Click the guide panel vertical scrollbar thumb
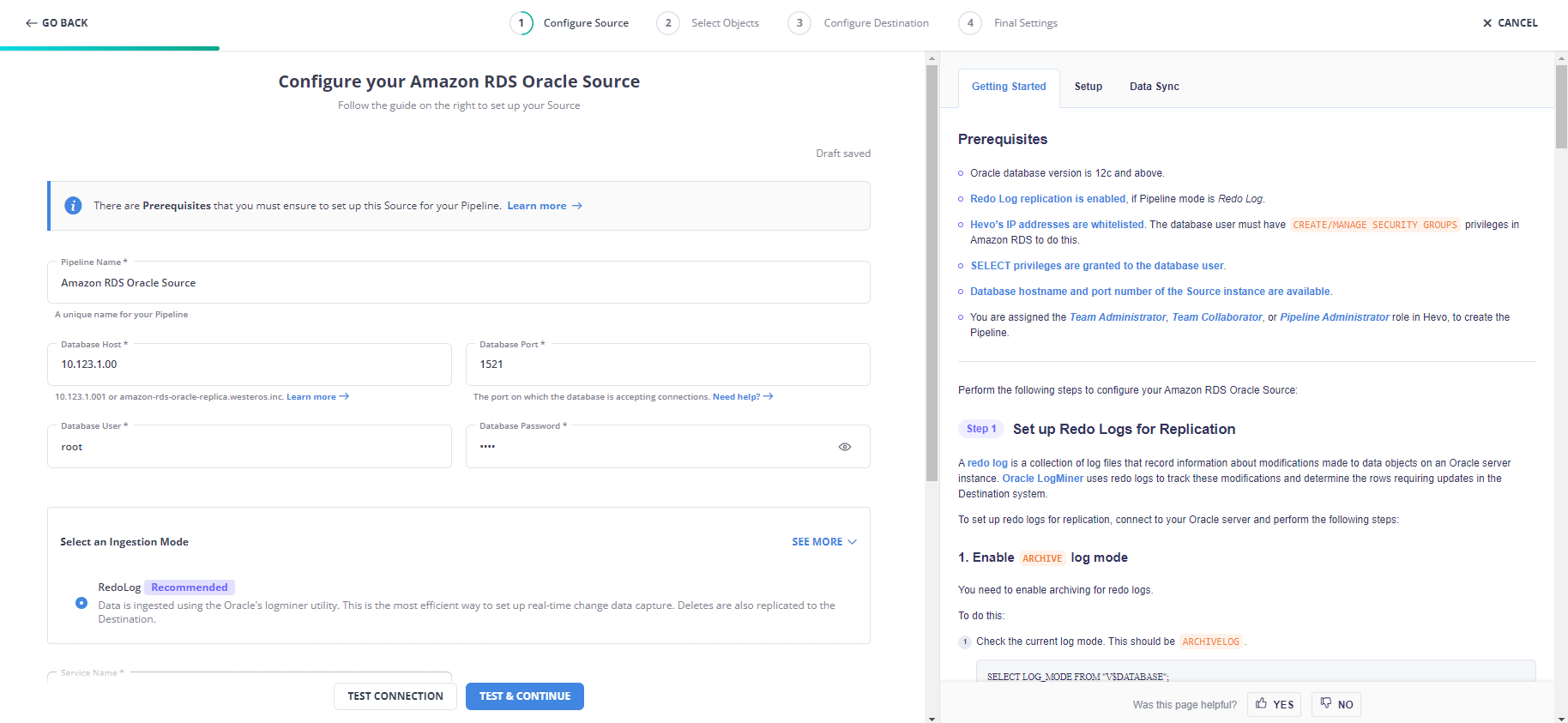Image resolution: width=1568 pixels, height=723 pixels. tap(1562, 106)
